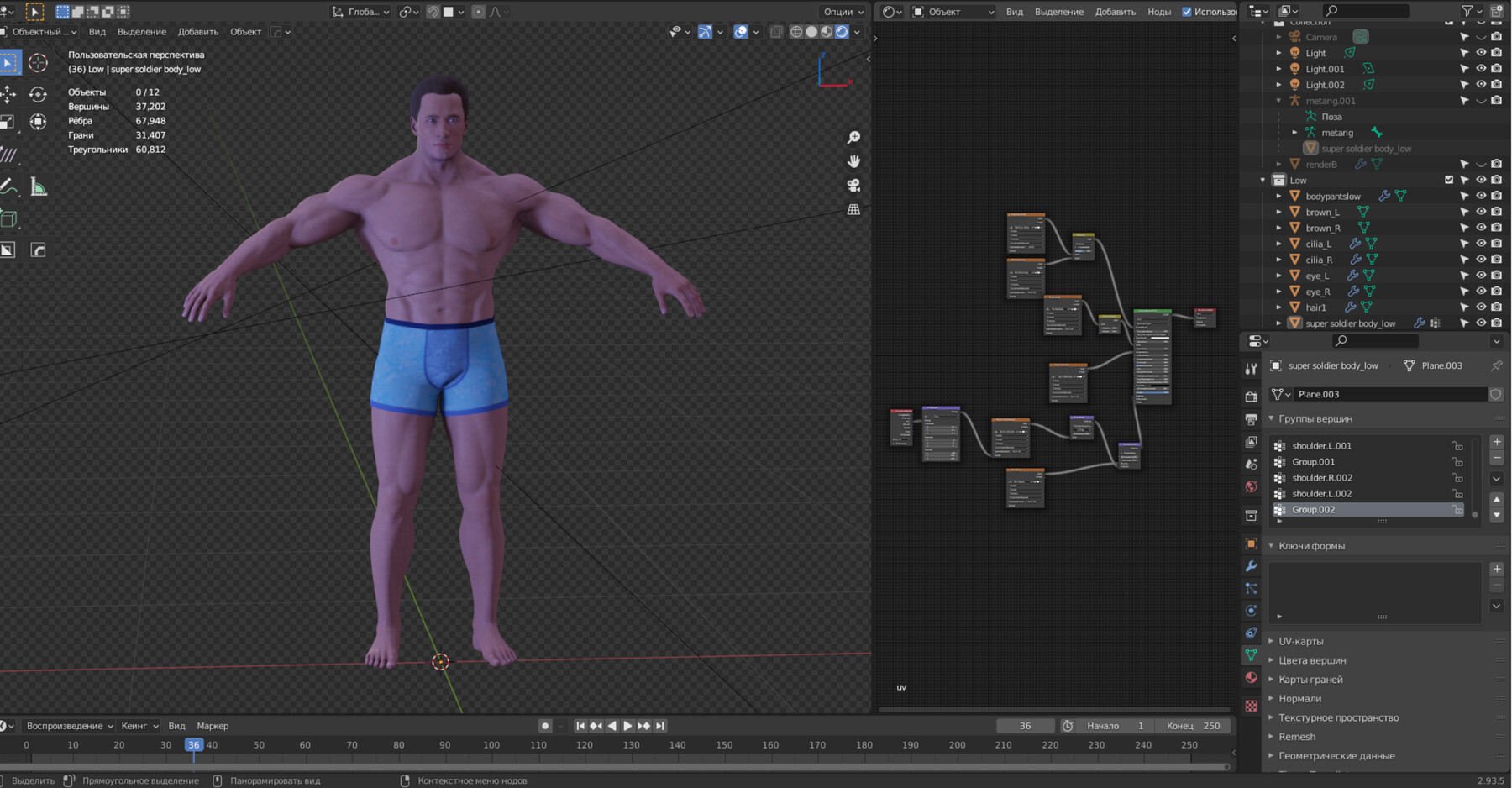This screenshot has width=1512, height=788.
Task: Expand metarig.001 in the outliner
Action: pyautogui.click(x=1278, y=100)
